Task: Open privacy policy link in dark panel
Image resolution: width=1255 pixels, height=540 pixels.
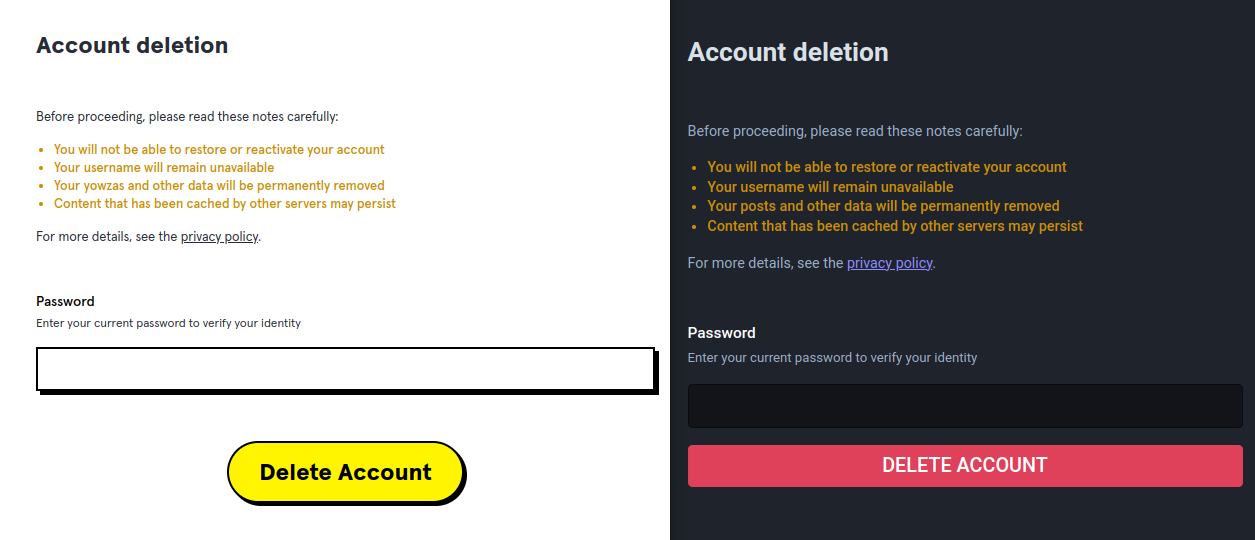Action: [x=889, y=263]
